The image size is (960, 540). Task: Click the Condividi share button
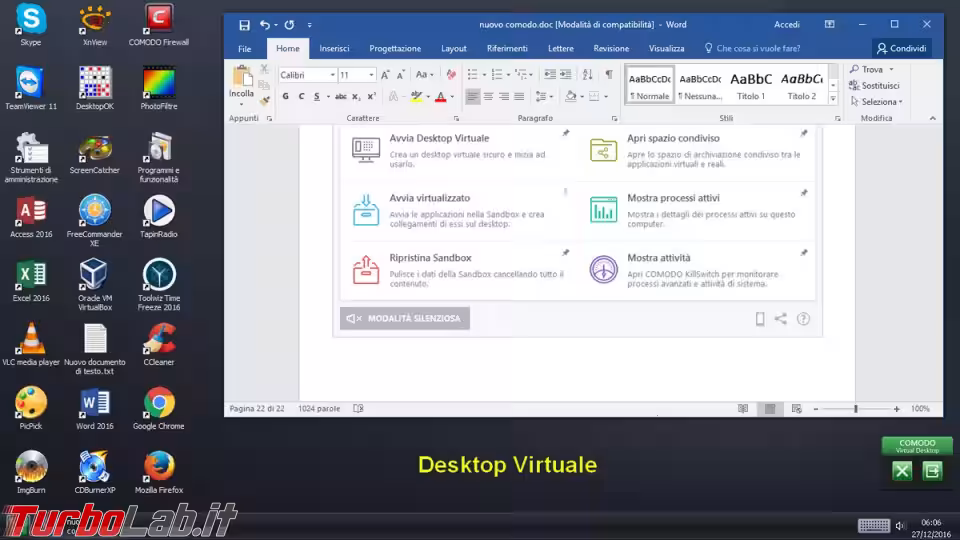click(x=901, y=48)
